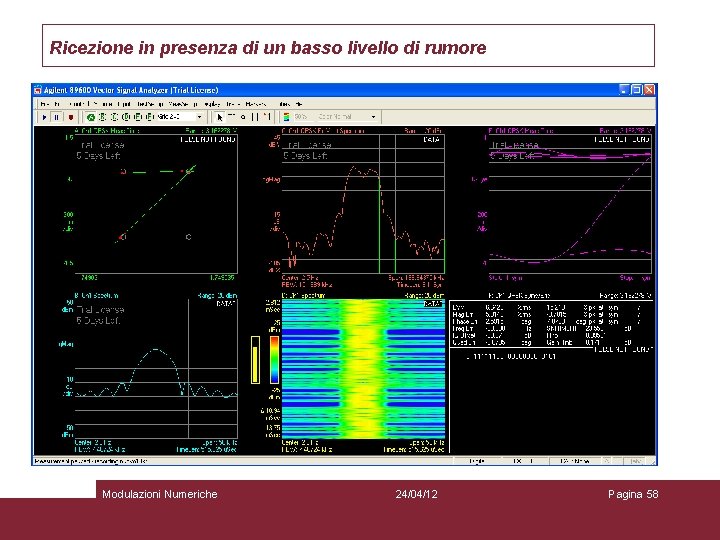Select trace D toolbar button

126,117
